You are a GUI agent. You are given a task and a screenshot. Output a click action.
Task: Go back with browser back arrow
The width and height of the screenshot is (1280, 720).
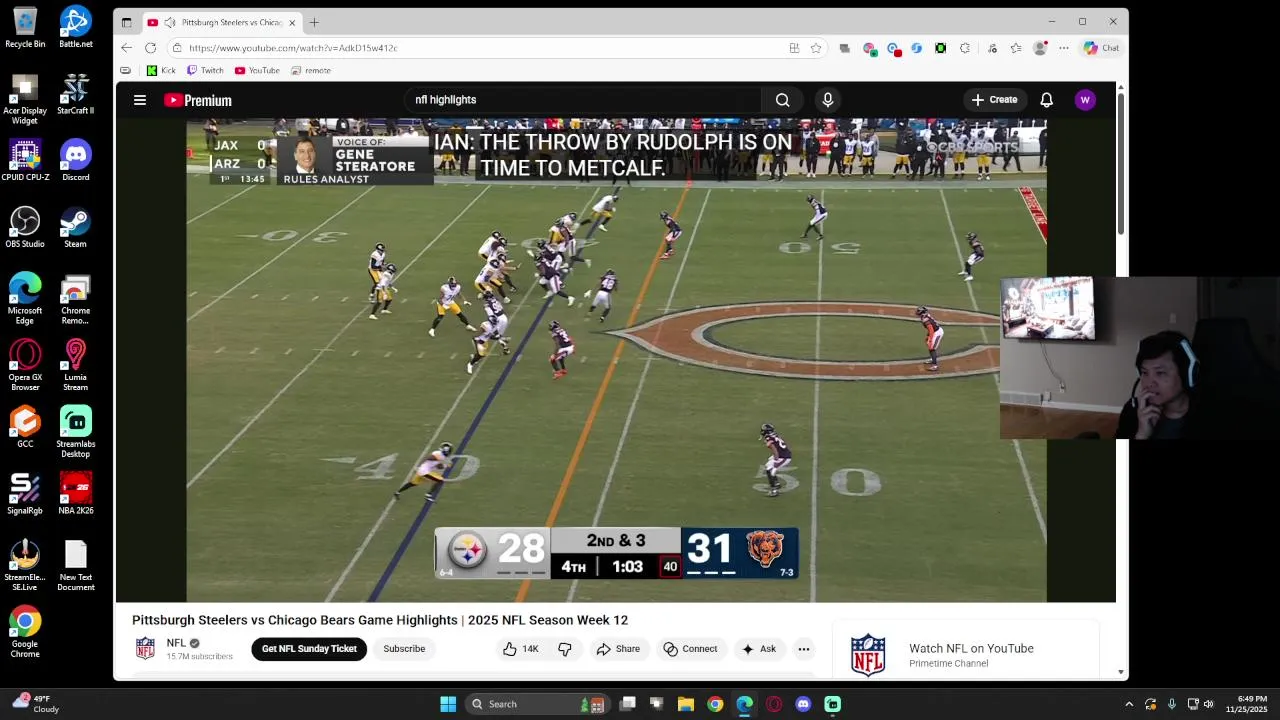coord(126,48)
